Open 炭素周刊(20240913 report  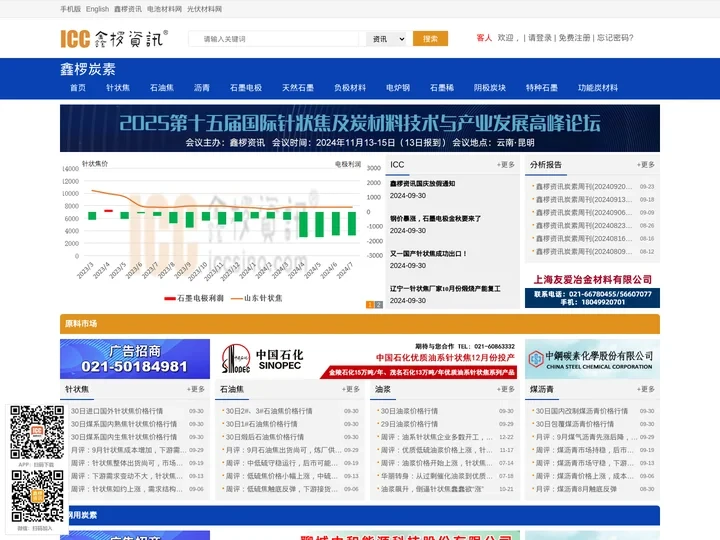[x=584, y=199]
